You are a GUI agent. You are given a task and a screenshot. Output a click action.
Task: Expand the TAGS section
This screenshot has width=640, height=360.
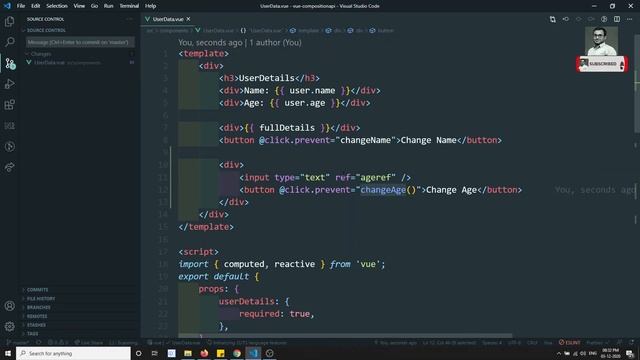33,334
